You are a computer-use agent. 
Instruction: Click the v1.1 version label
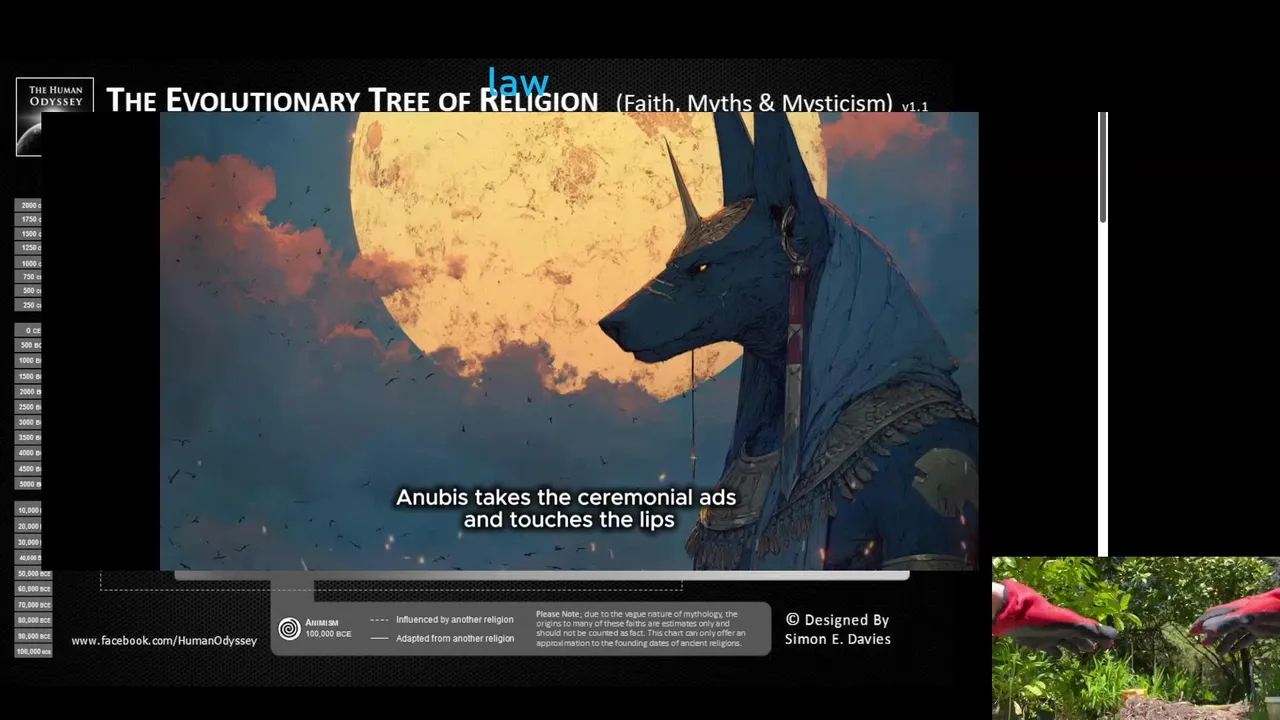915,106
